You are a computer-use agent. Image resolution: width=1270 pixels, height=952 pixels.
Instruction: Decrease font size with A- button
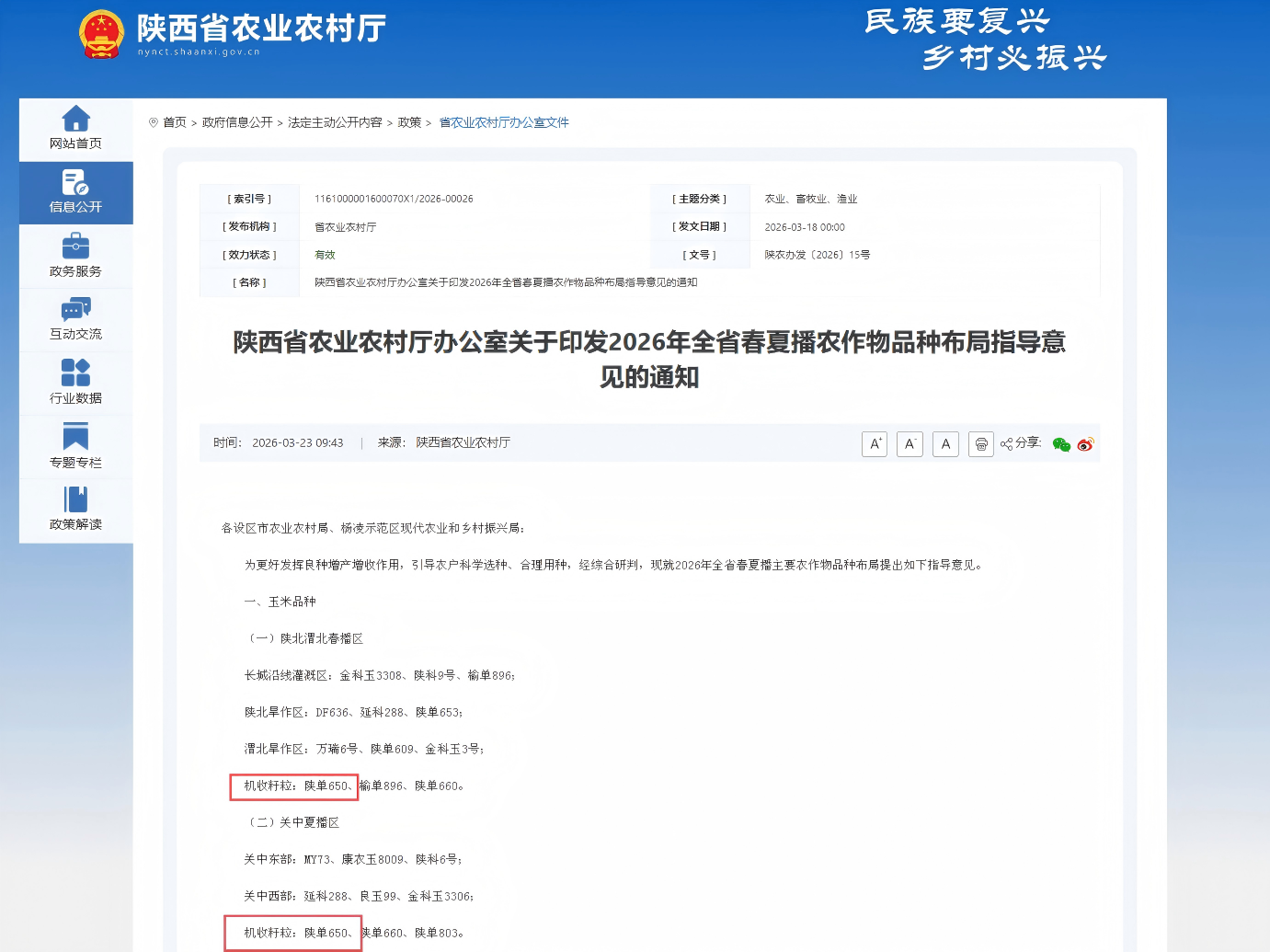pos(910,444)
